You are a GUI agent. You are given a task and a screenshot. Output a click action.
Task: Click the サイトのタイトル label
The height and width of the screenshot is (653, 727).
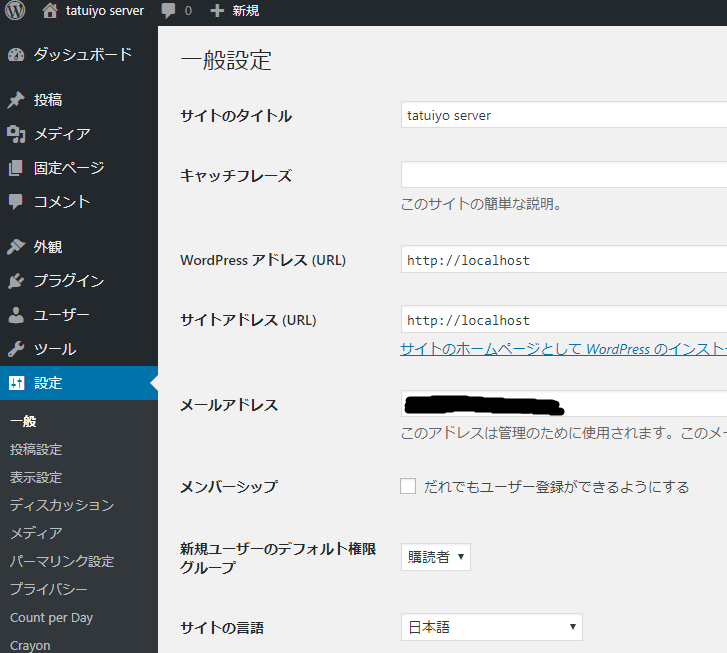pos(236,115)
